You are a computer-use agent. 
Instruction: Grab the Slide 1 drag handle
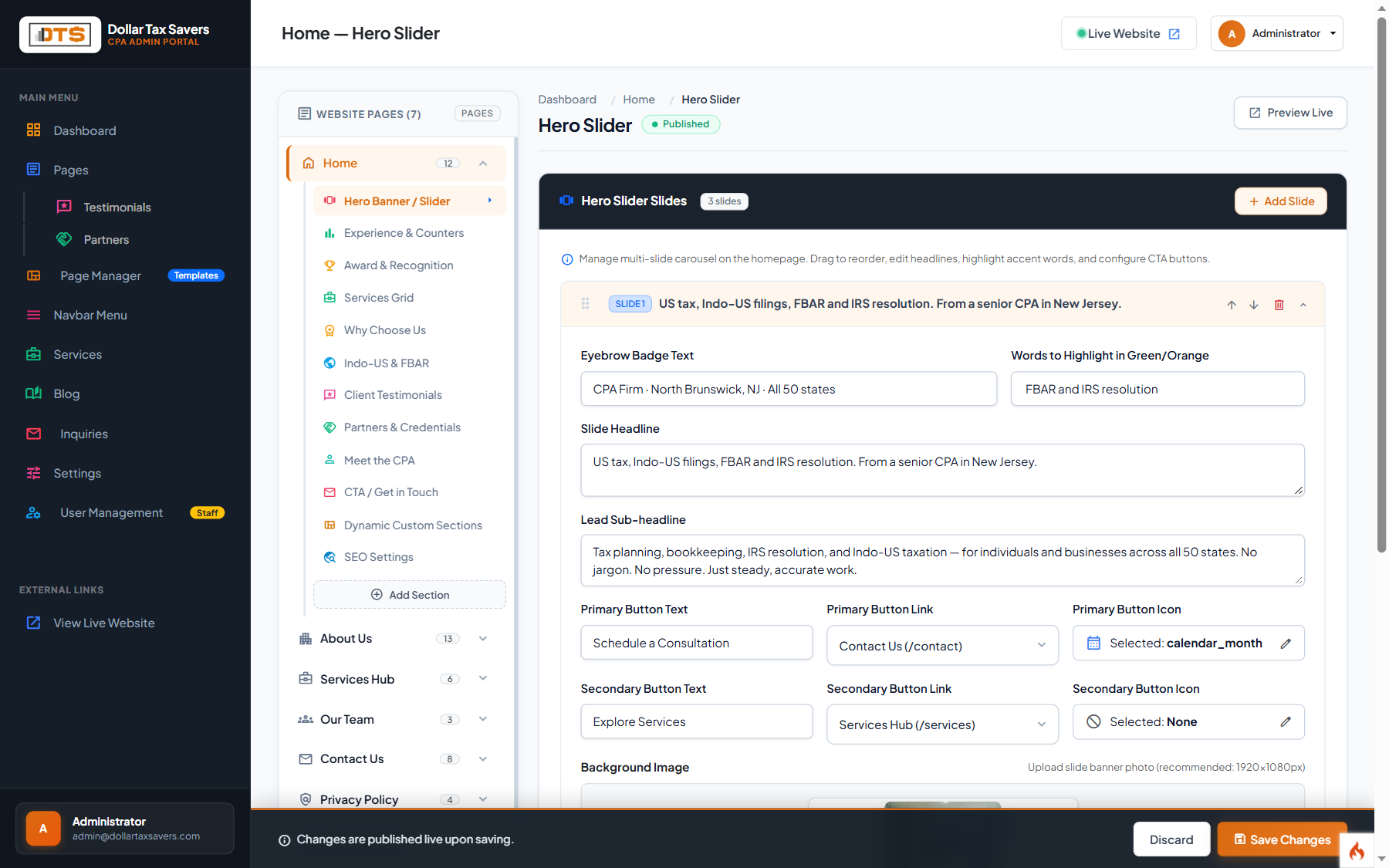click(x=586, y=304)
